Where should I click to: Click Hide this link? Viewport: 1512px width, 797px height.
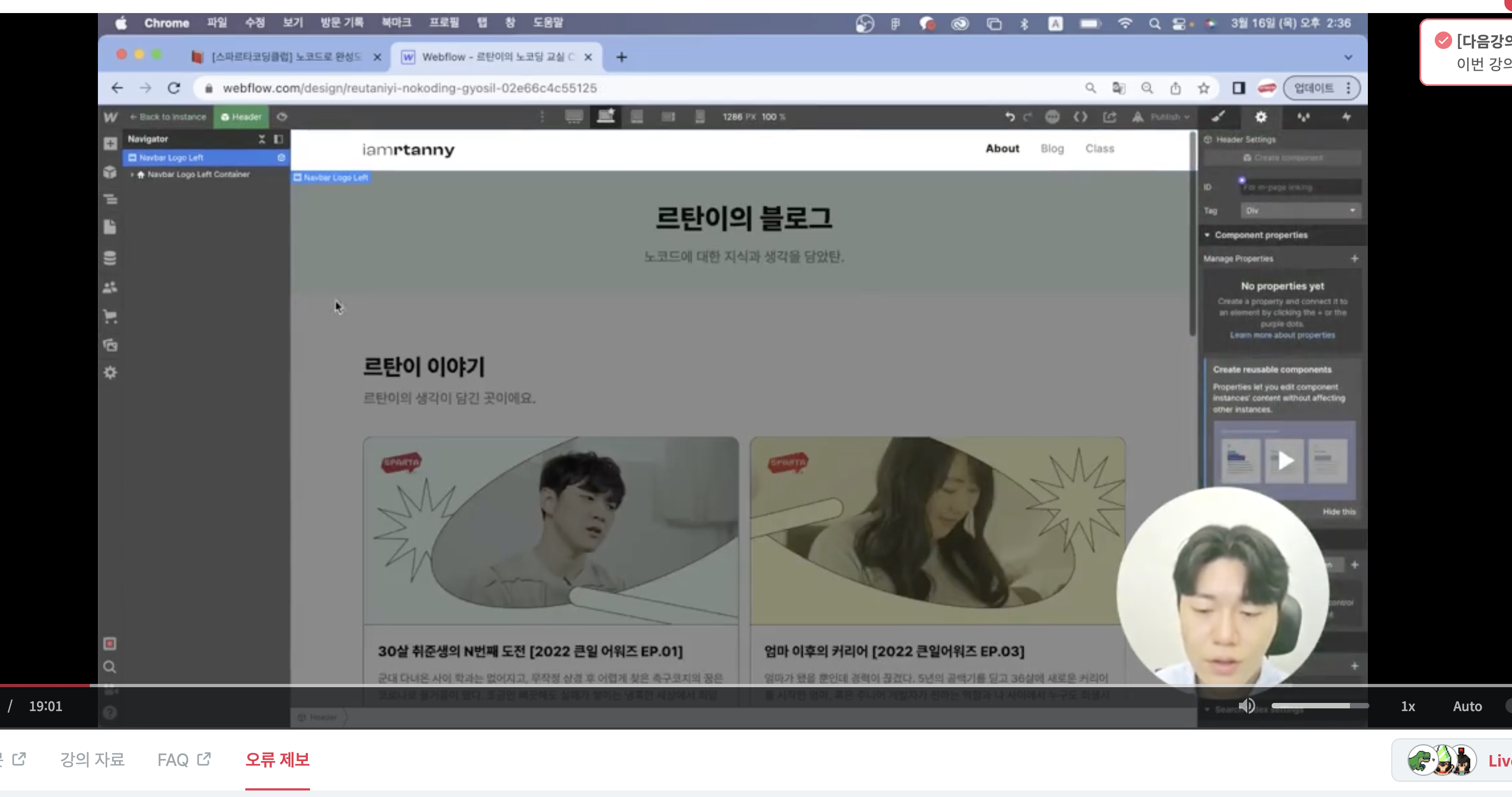pyautogui.click(x=1339, y=512)
